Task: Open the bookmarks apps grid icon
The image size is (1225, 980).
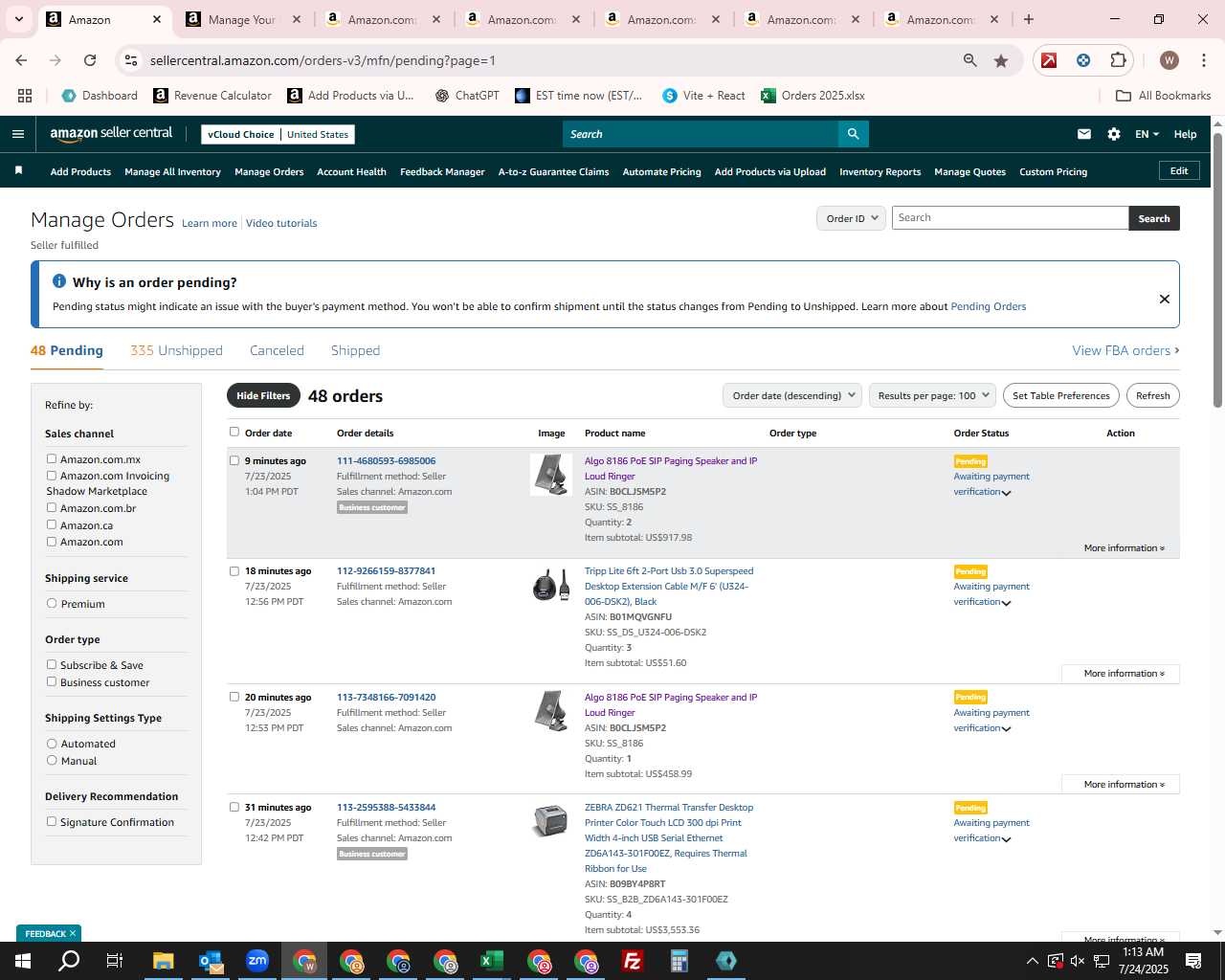Action: (x=25, y=96)
